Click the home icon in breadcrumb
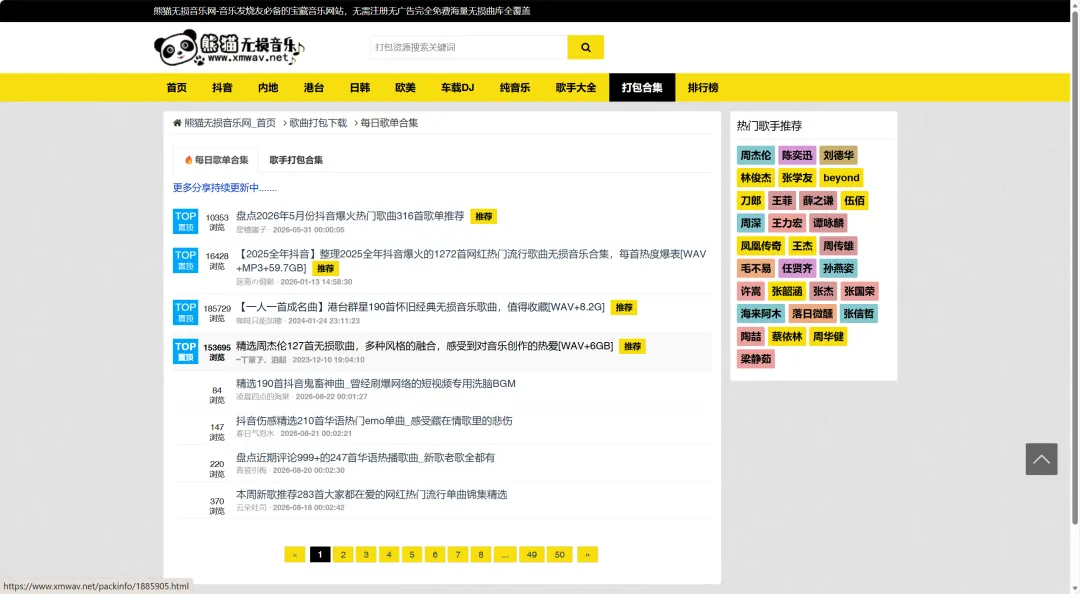Screen dimensions: 1080x594 click(x=177, y=123)
